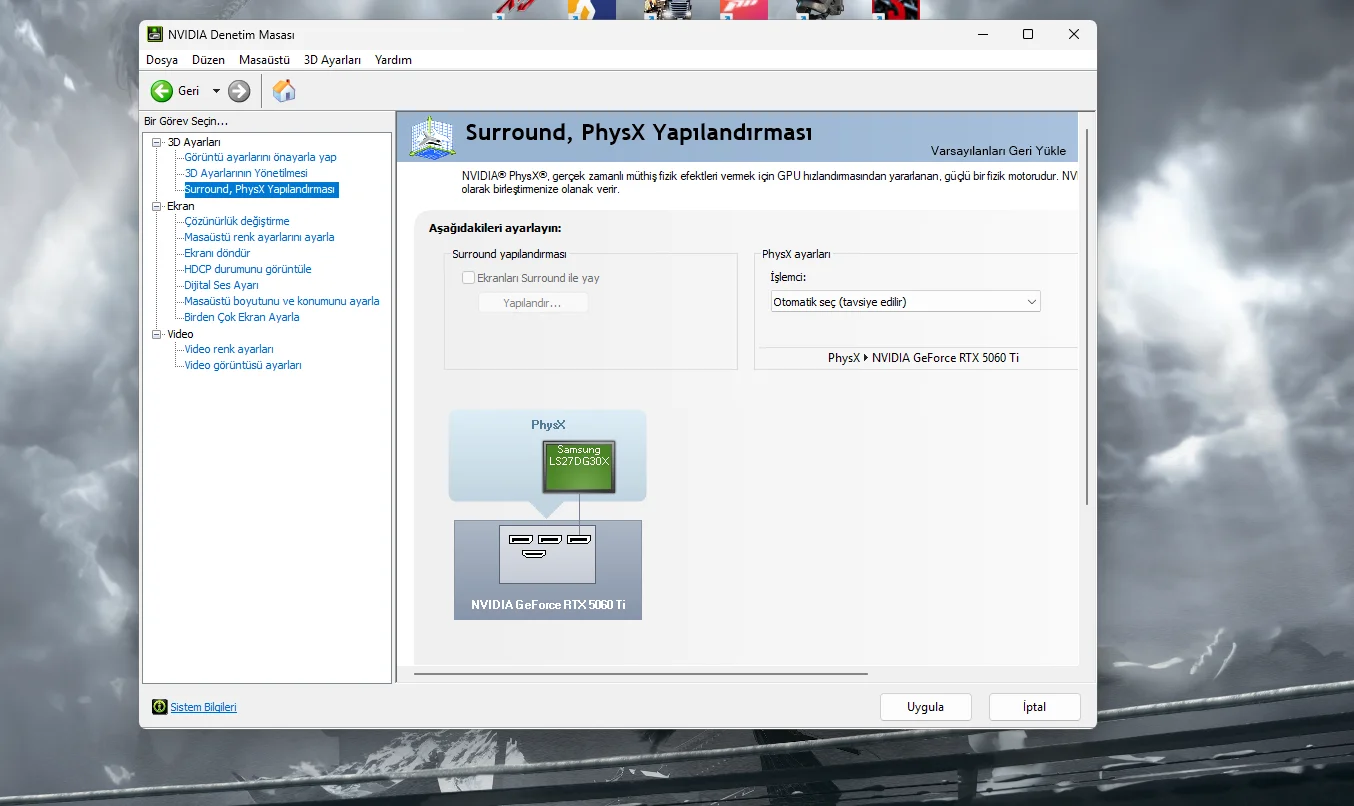
Task: Select Ekranı döndür in the tree
Action: click(x=217, y=253)
